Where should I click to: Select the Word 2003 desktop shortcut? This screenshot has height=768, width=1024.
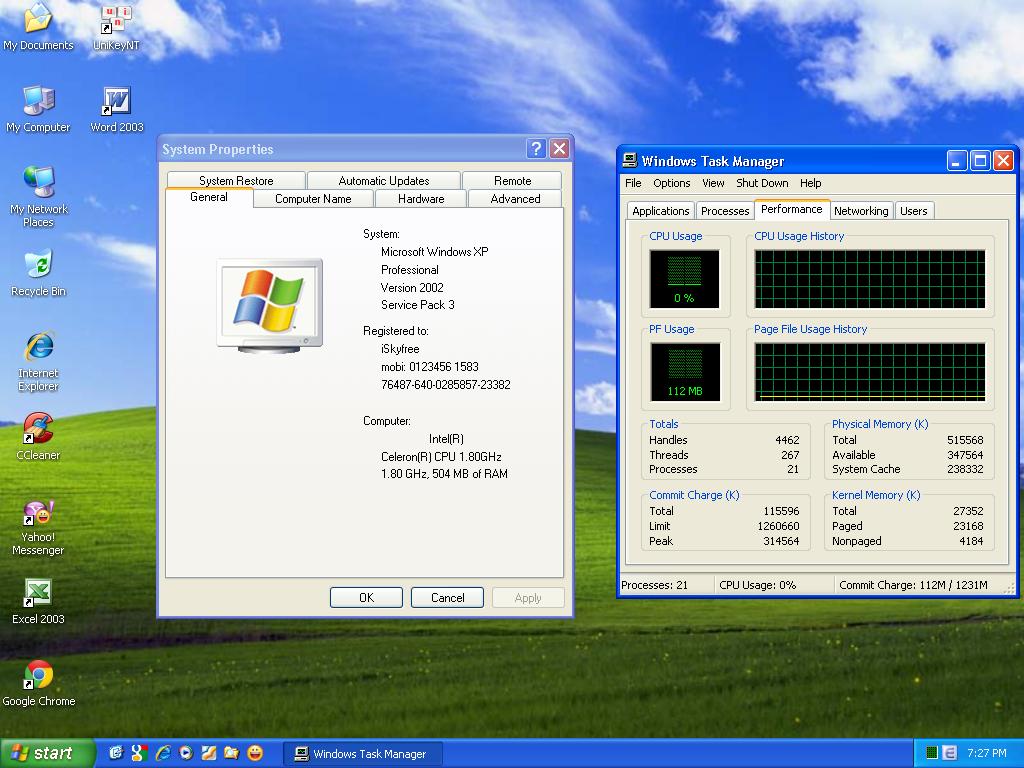[116, 109]
